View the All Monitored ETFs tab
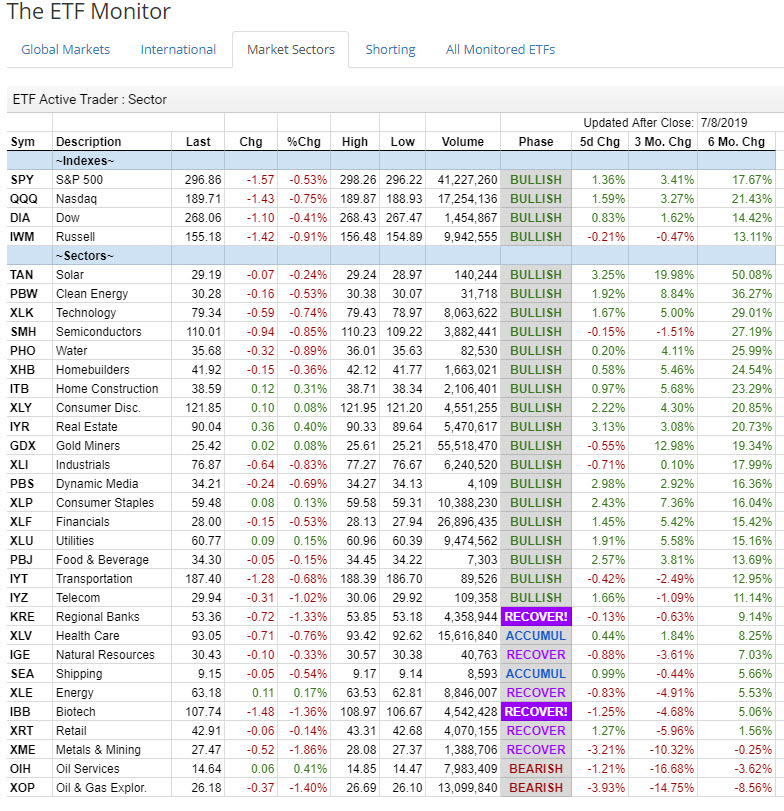Viewport: 784px width, 811px height. [x=500, y=50]
